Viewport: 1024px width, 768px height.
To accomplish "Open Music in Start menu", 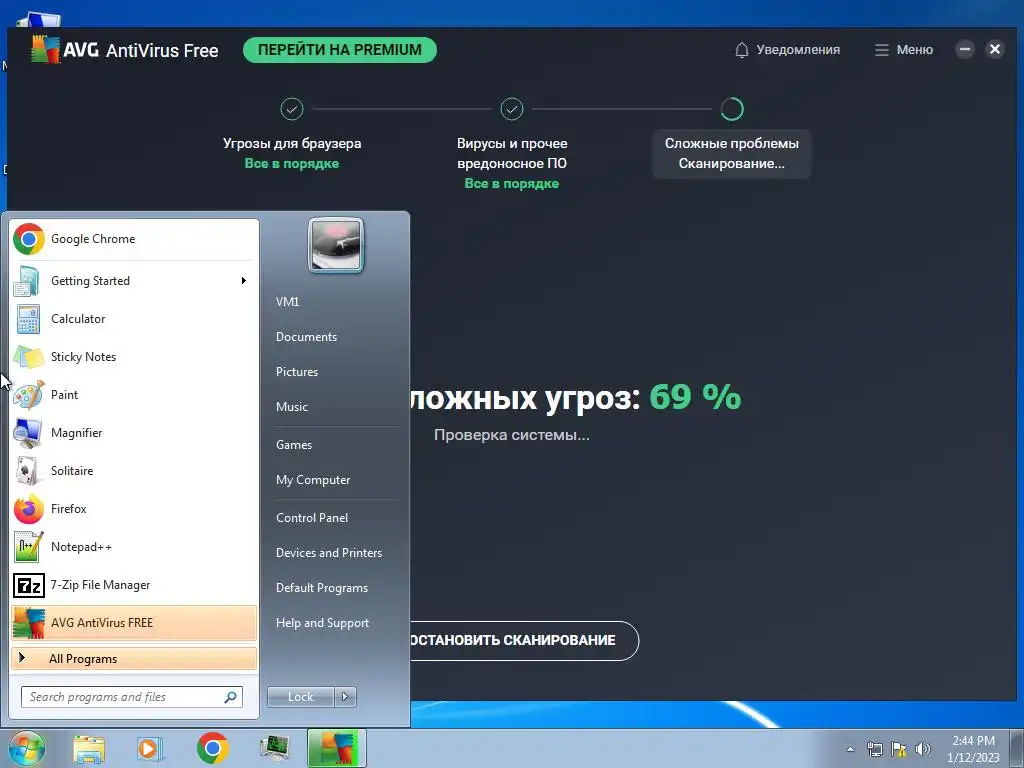I will click(291, 407).
